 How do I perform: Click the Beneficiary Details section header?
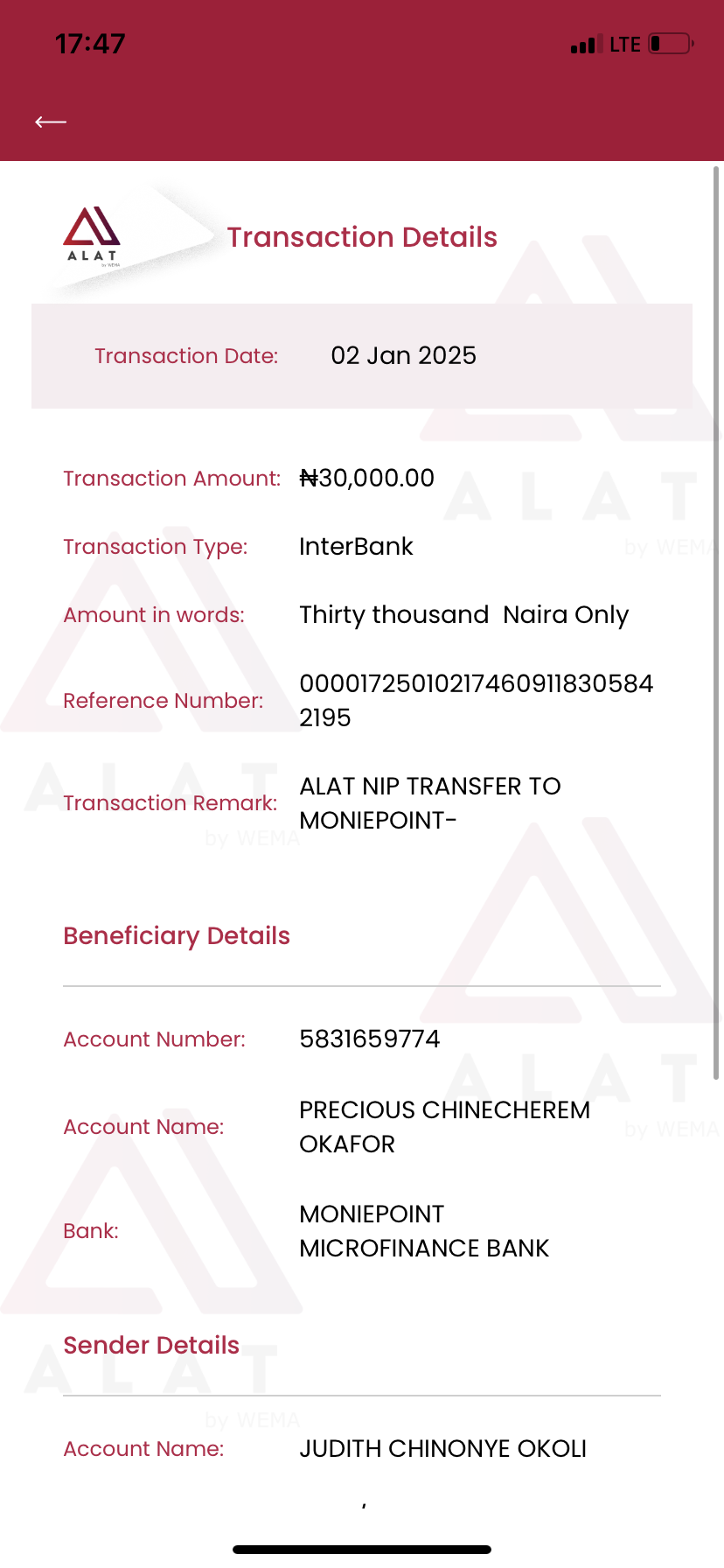coord(177,935)
